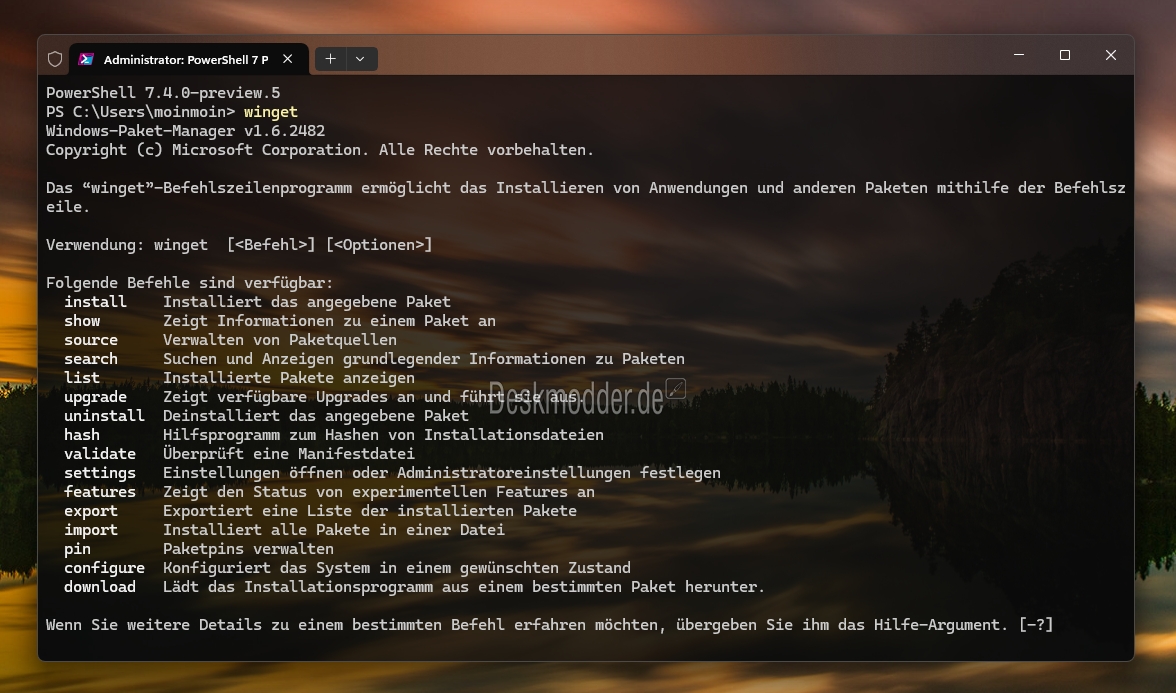Click 'Suchen und Anzeigen grundlegender Informationen' description

coord(424,359)
